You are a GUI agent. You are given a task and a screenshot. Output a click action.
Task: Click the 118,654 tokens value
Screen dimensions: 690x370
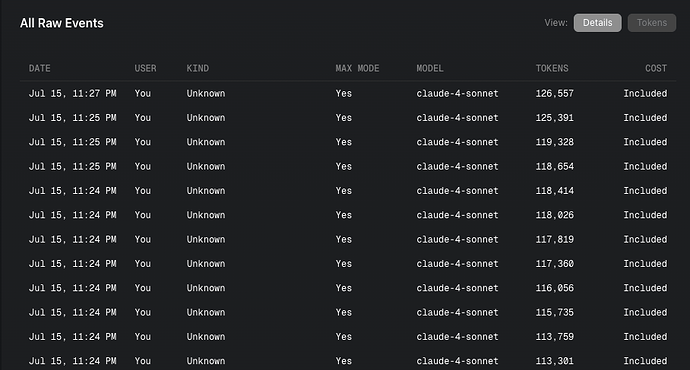tap(554, 166)
